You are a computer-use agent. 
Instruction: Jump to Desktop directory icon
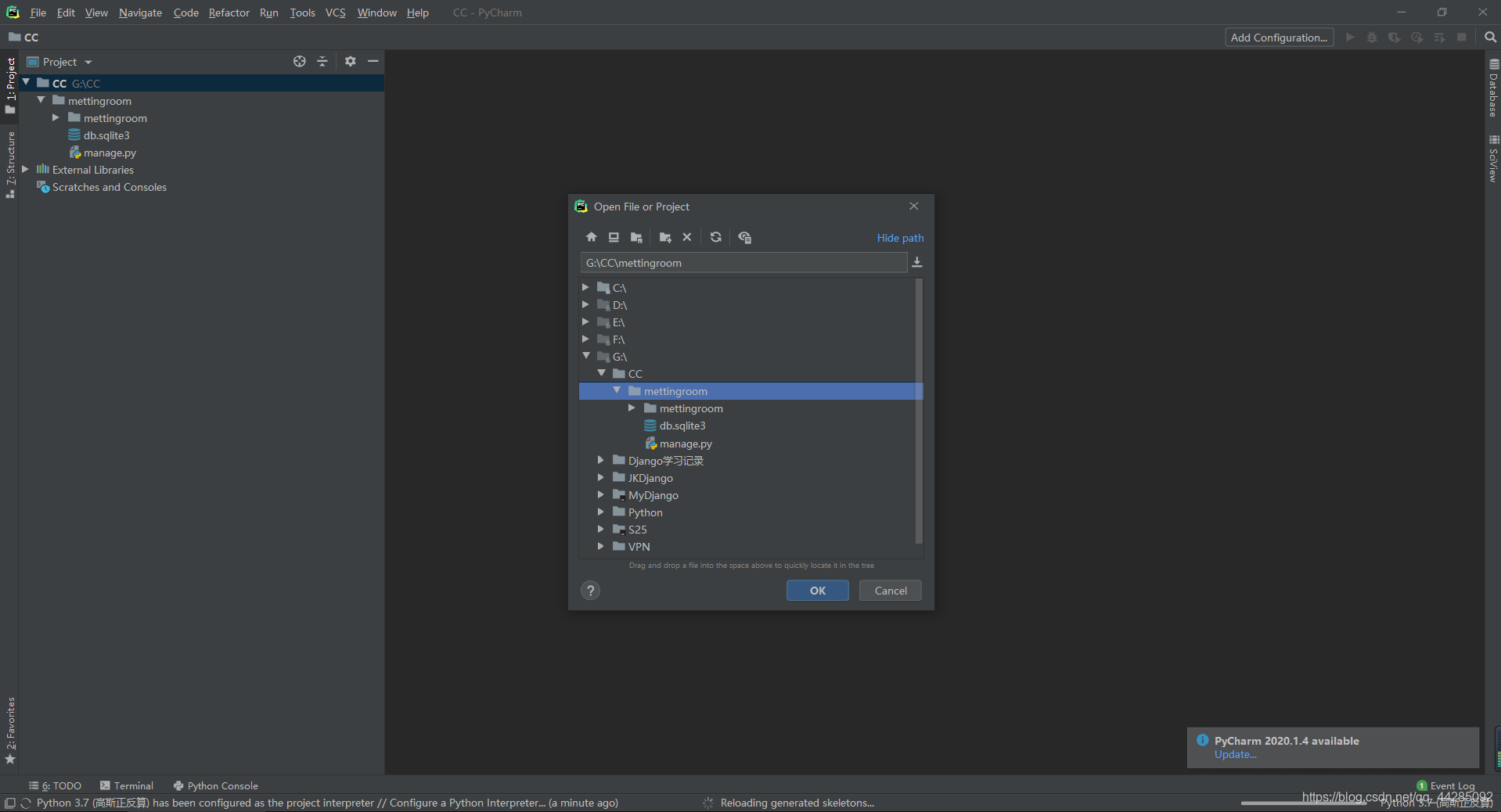[x=614, y=237]
